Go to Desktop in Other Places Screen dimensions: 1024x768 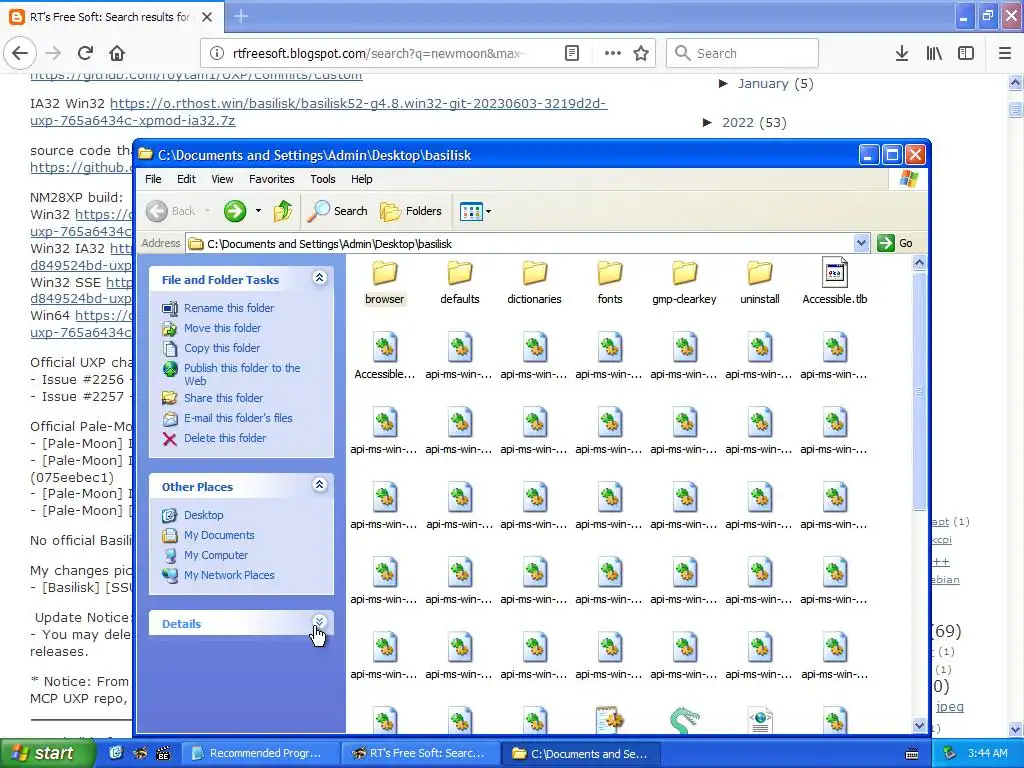203,515
